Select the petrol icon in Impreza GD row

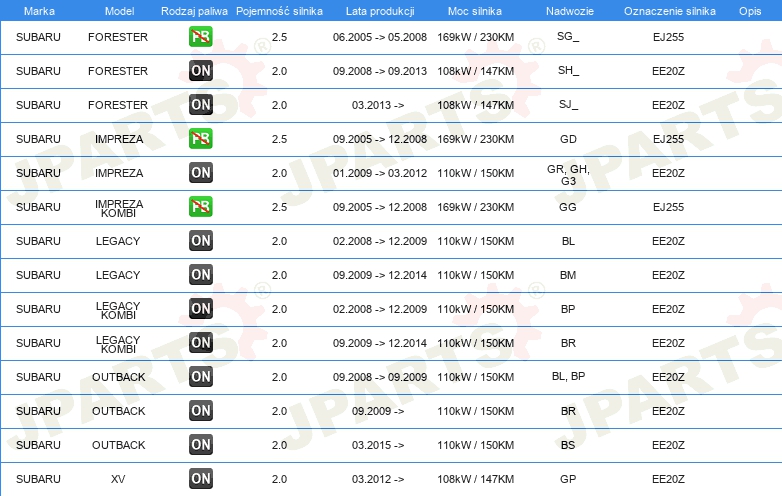pos(201,139)
